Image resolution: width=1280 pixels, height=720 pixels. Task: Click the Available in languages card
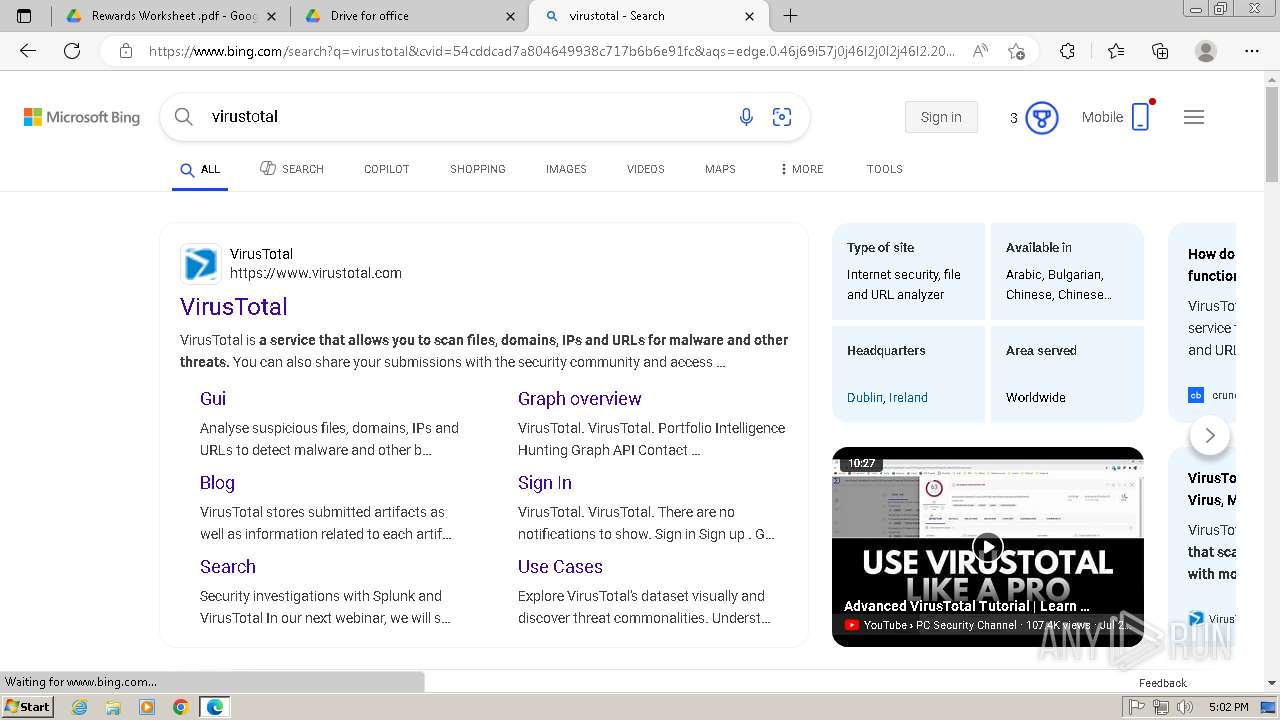coord(1067,271)
